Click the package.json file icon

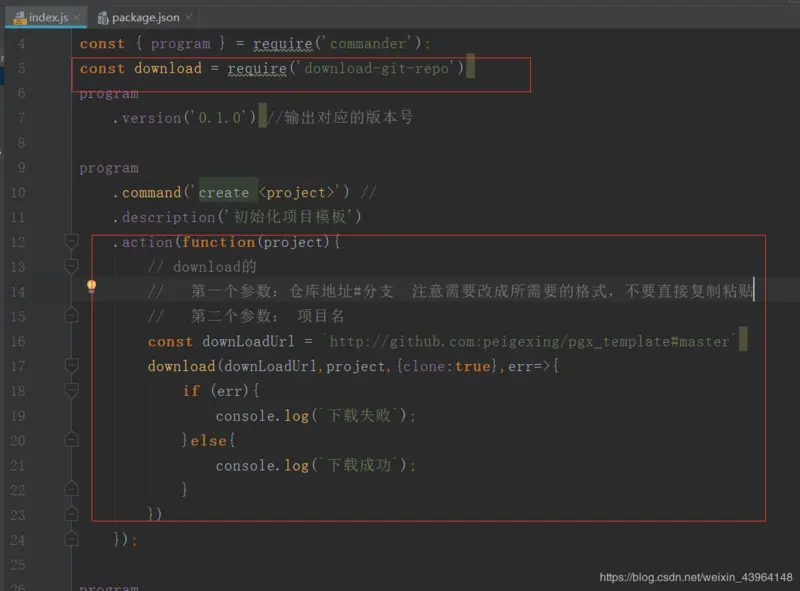(x=103, y=18)
